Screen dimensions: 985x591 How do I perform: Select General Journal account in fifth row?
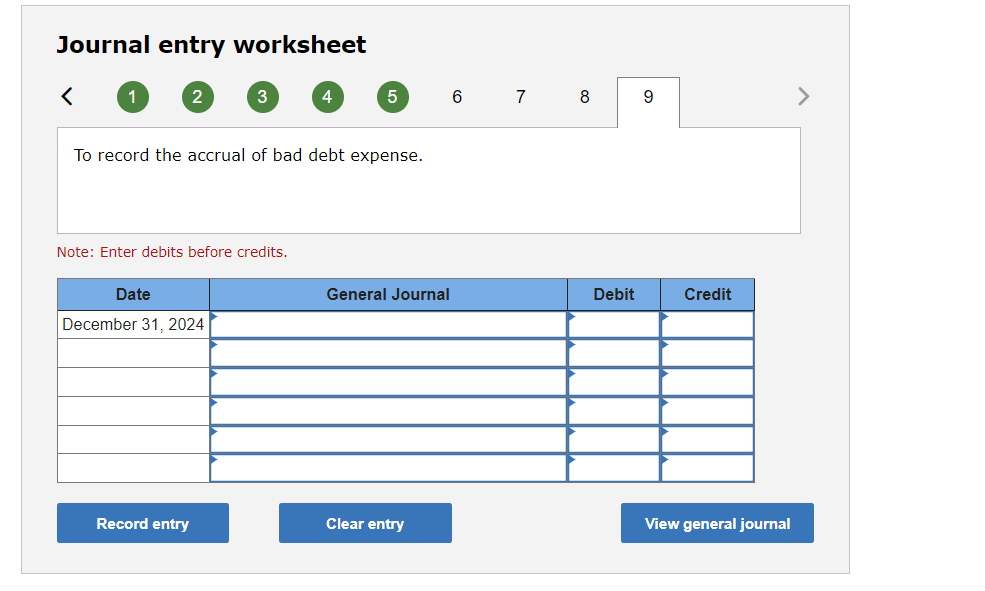(x=388, y=440)
